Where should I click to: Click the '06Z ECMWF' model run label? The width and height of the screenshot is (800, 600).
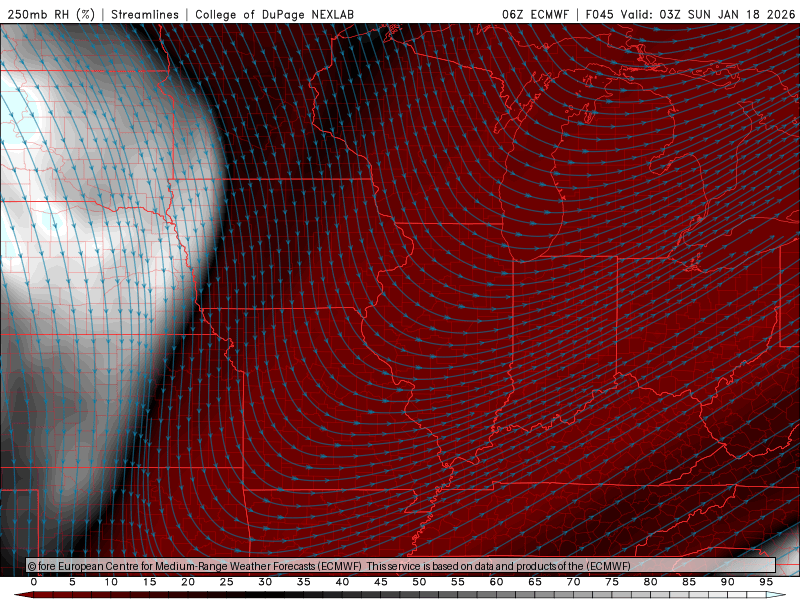535,14
